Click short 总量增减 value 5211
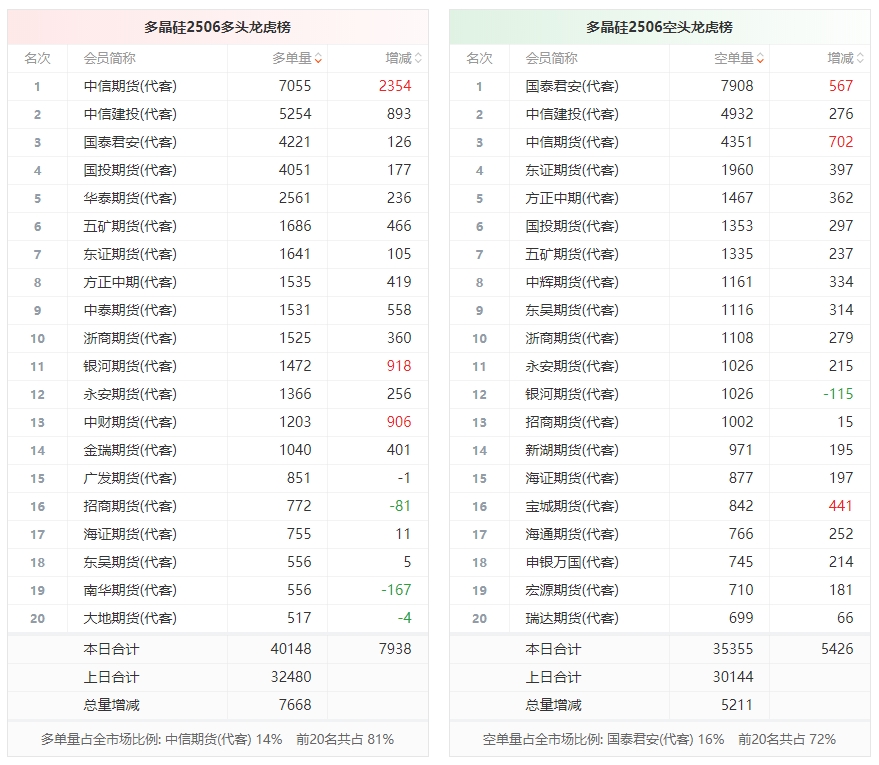 (x=737, y=705)
